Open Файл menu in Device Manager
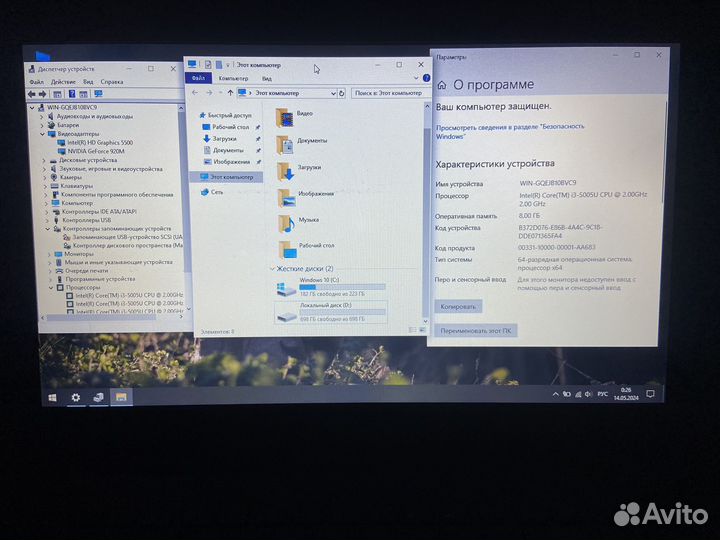Image resolution: width=720 pixels, height=540 pixels. coord(36,82)
